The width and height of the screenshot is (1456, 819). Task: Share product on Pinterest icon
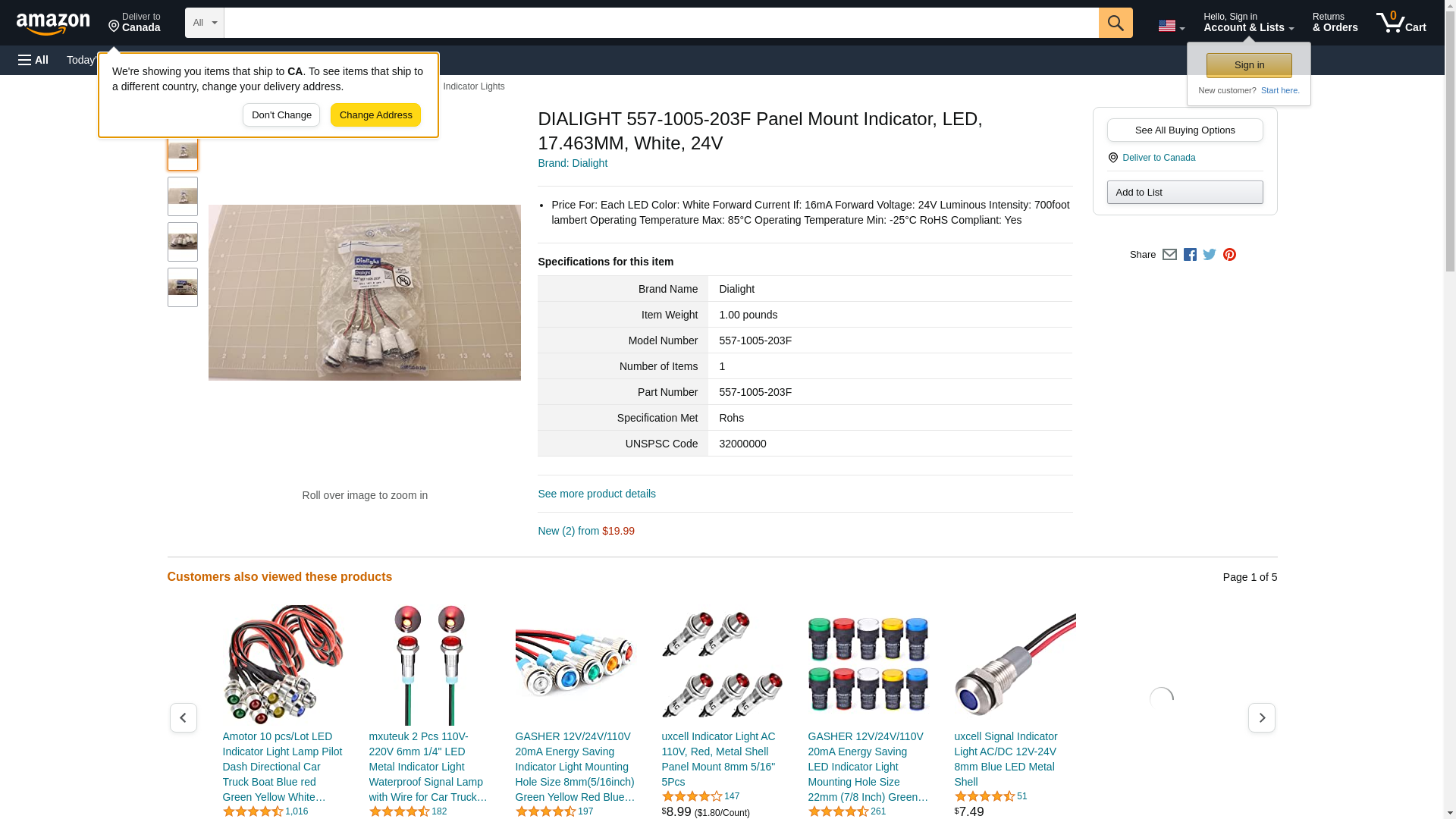(1229, 255)
